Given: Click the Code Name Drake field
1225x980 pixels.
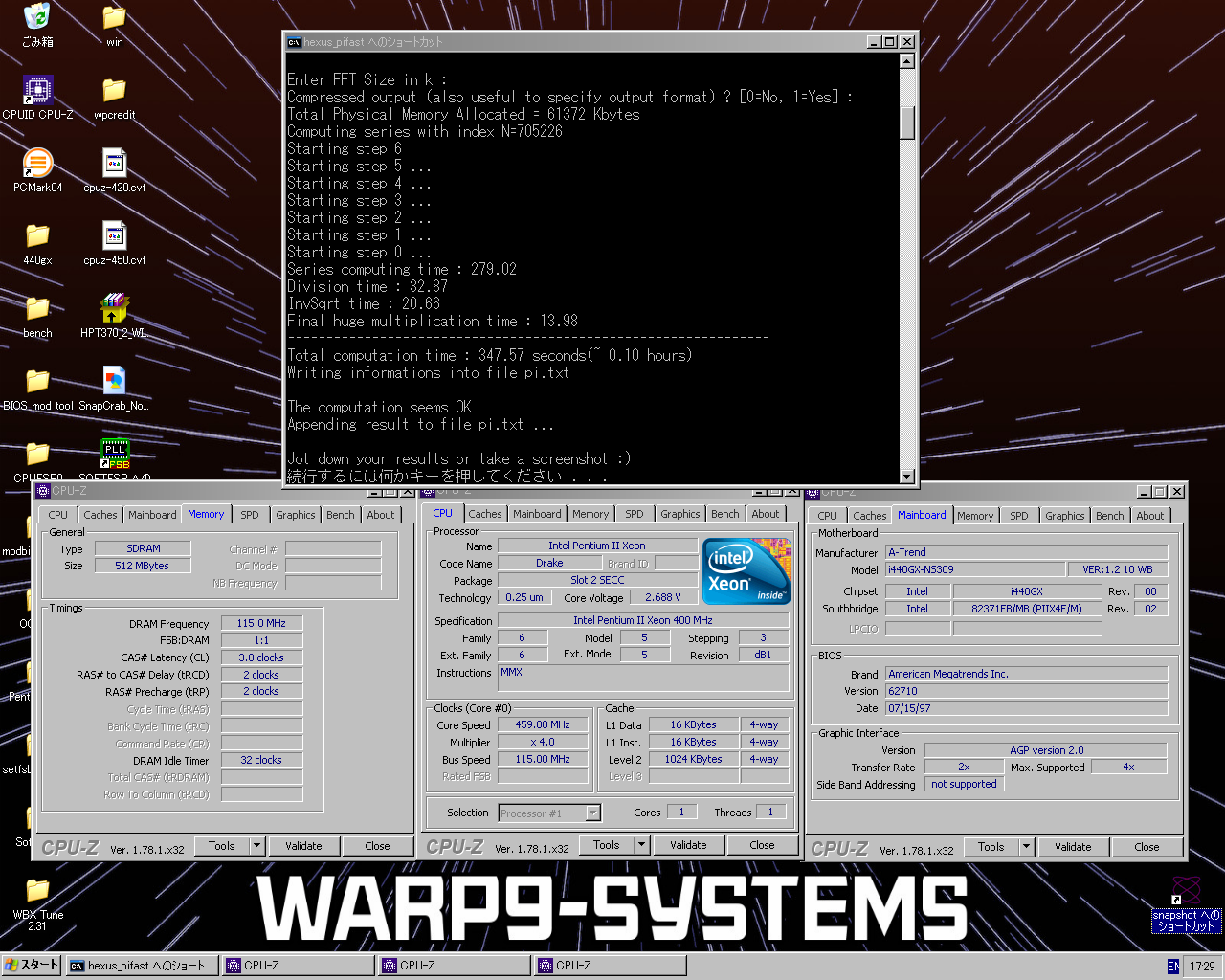Looking at the screenshot, I should tap(549, 563).
